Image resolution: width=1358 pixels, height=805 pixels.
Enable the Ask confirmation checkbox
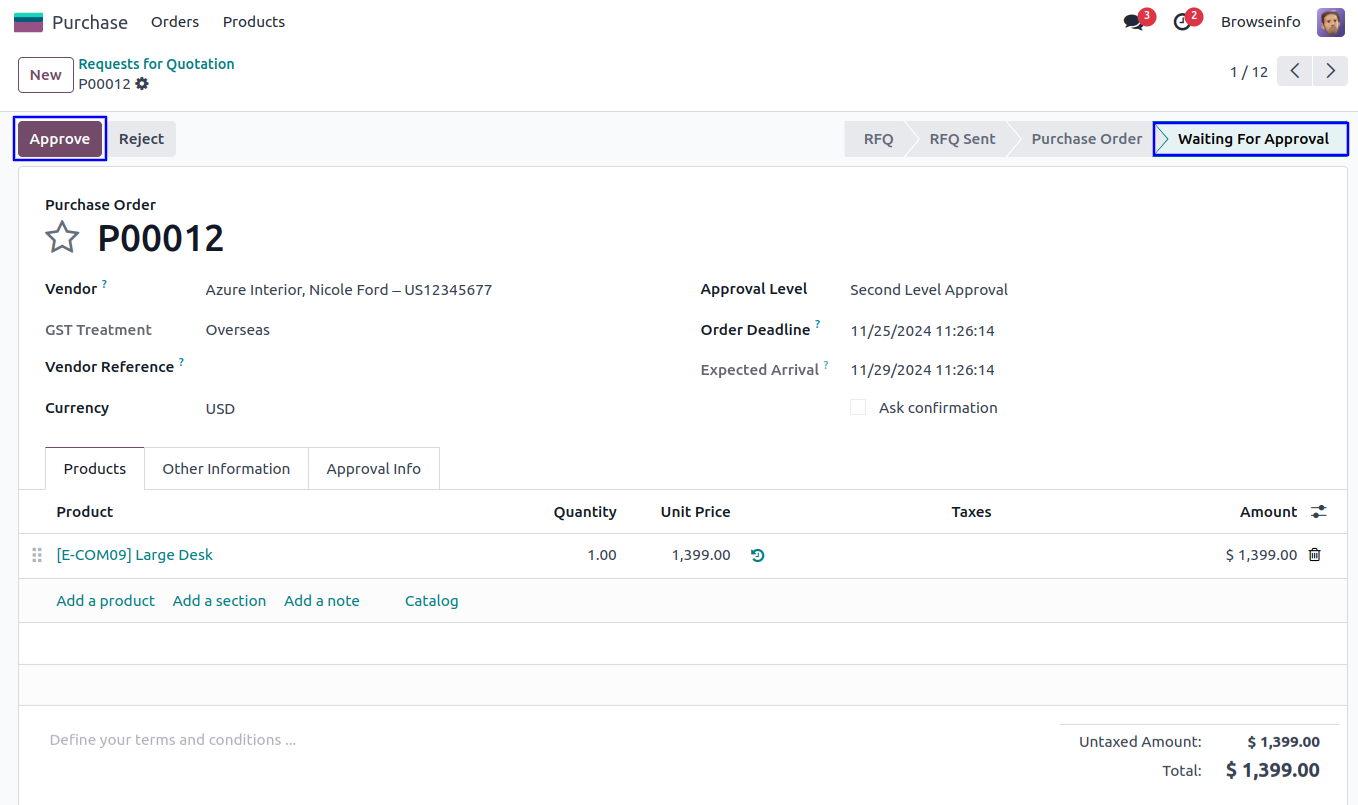pyautogui.click(x=858, y=408)
